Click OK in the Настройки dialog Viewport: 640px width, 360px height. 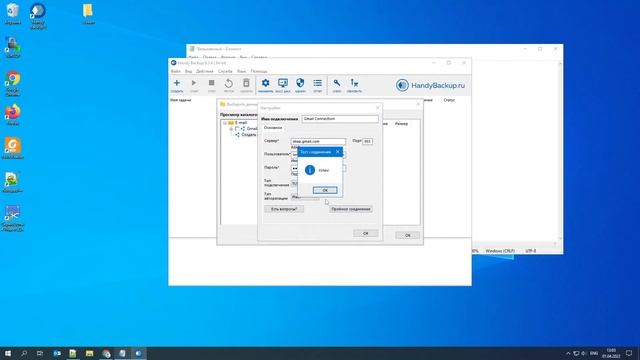(365, 233)
